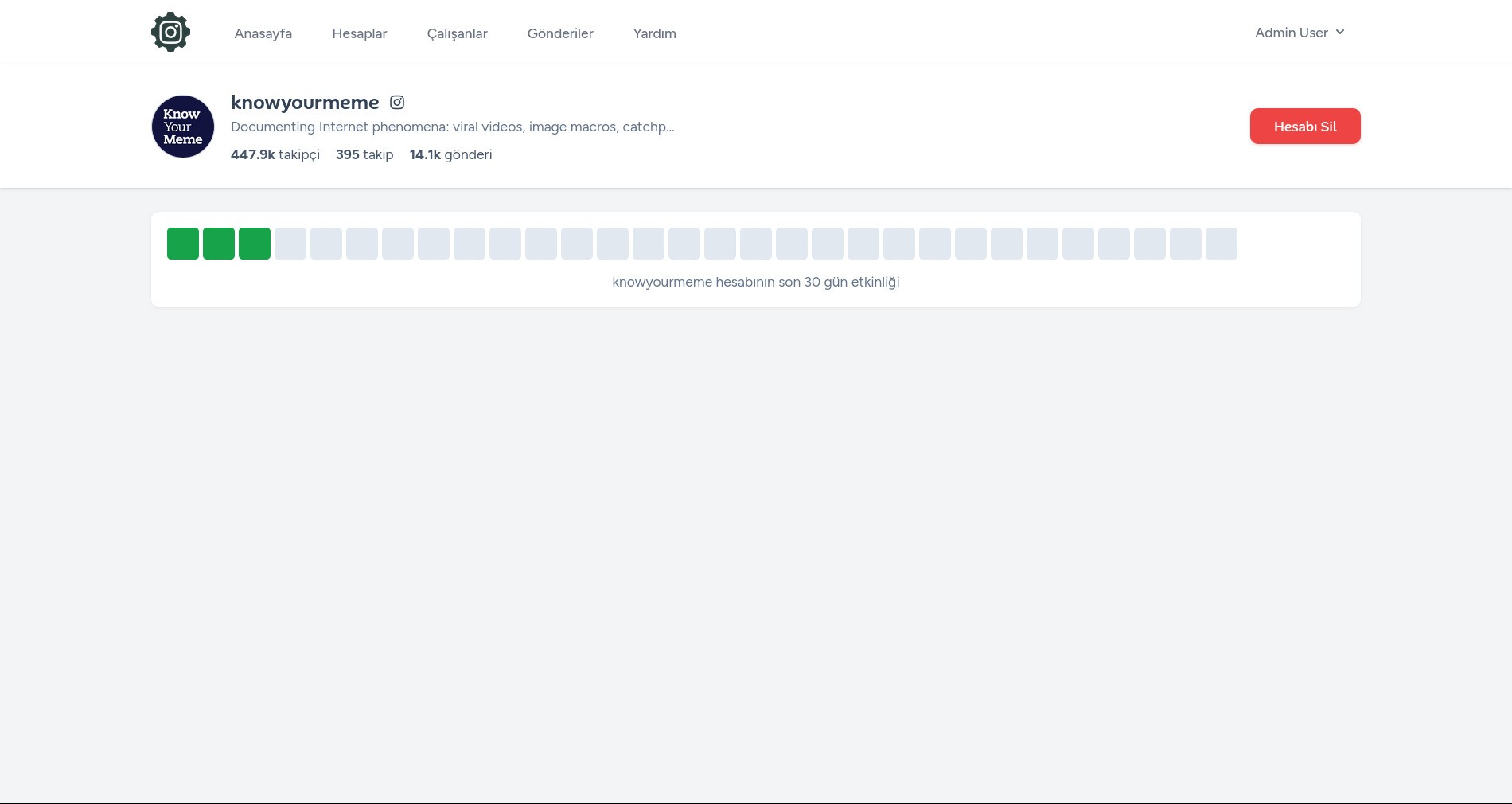The width and height of the screenshot is (1512, 804).
Task: Click the Know Your Meme avatar
Action: [183, 127]
